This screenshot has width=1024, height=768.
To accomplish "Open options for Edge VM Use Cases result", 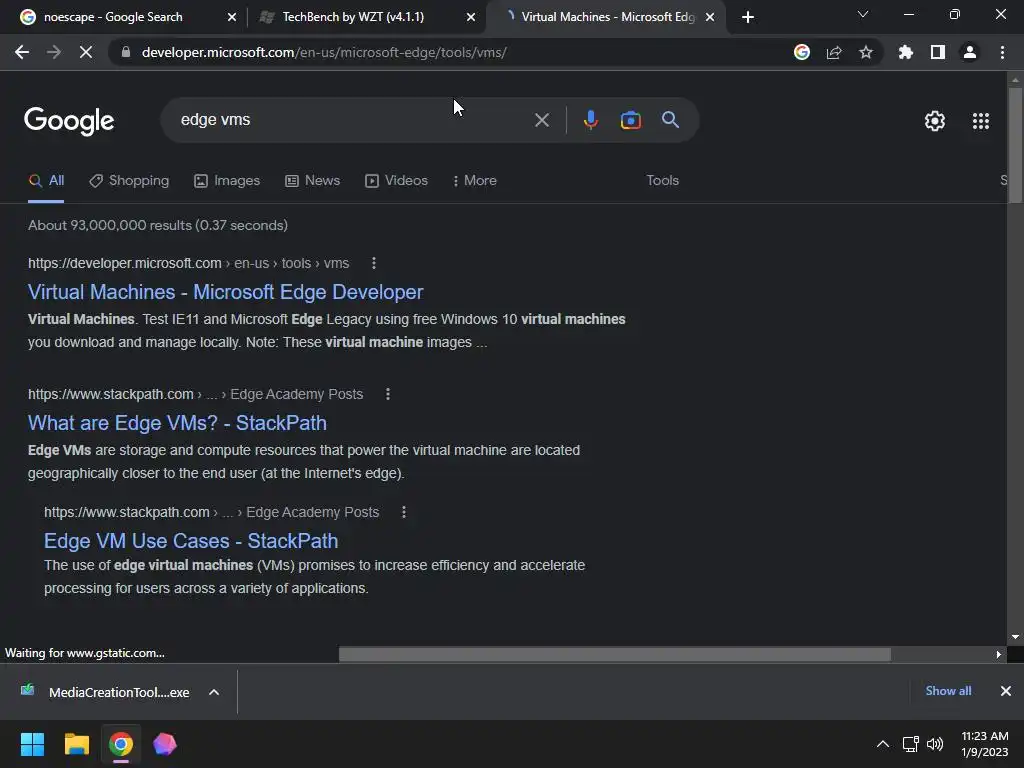I will pos(404,513).
